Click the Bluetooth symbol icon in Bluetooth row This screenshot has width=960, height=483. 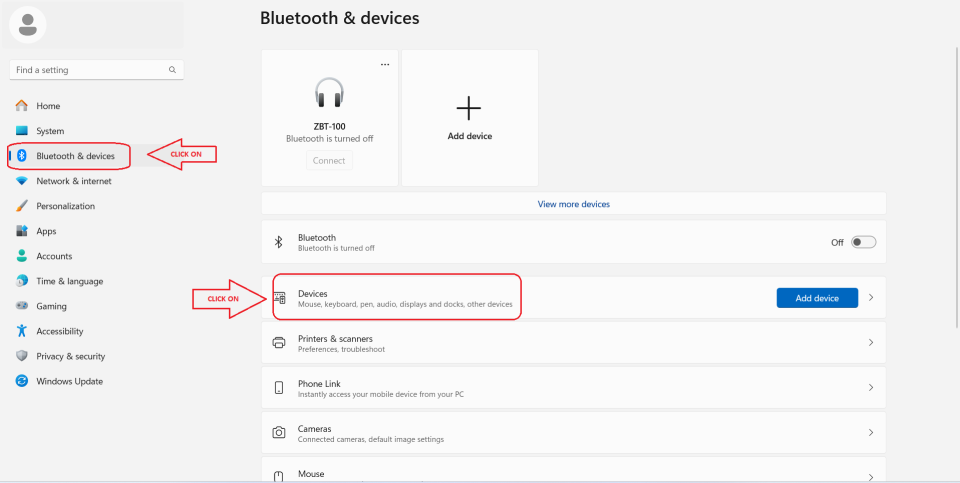tap(279, 242)
